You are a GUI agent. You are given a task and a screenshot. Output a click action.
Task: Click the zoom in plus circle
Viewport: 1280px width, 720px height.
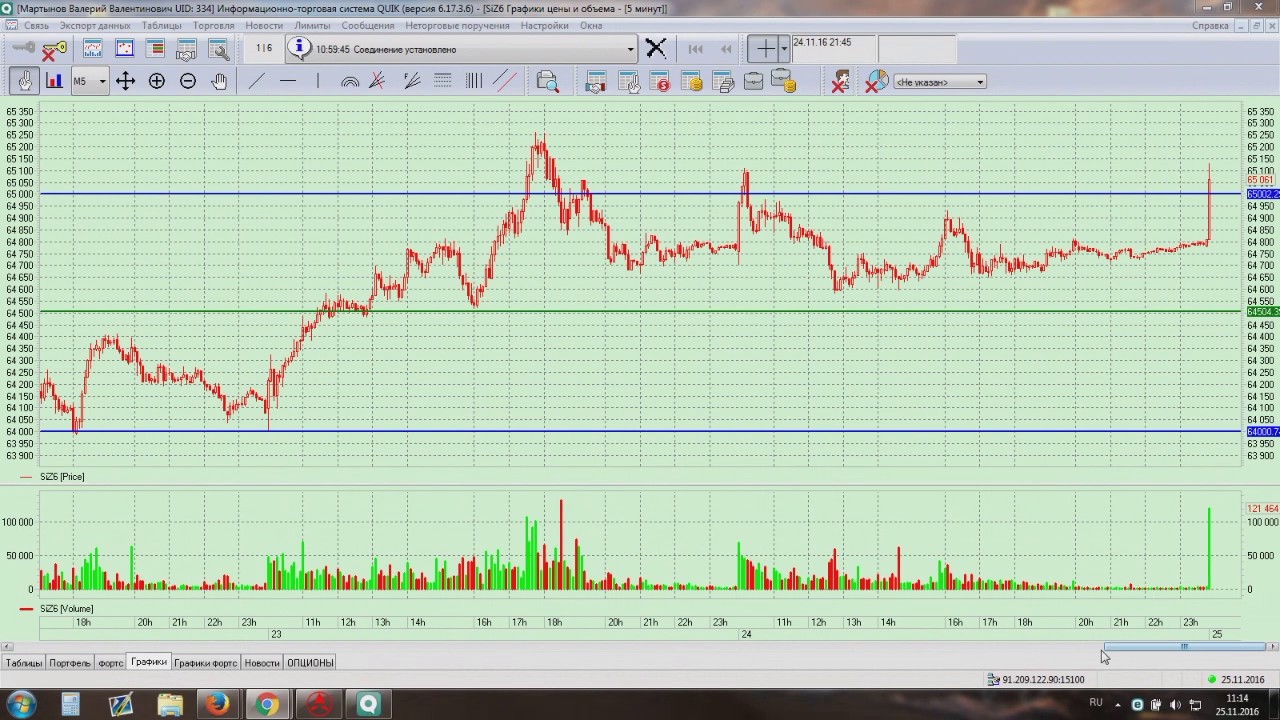coord(157,81)
